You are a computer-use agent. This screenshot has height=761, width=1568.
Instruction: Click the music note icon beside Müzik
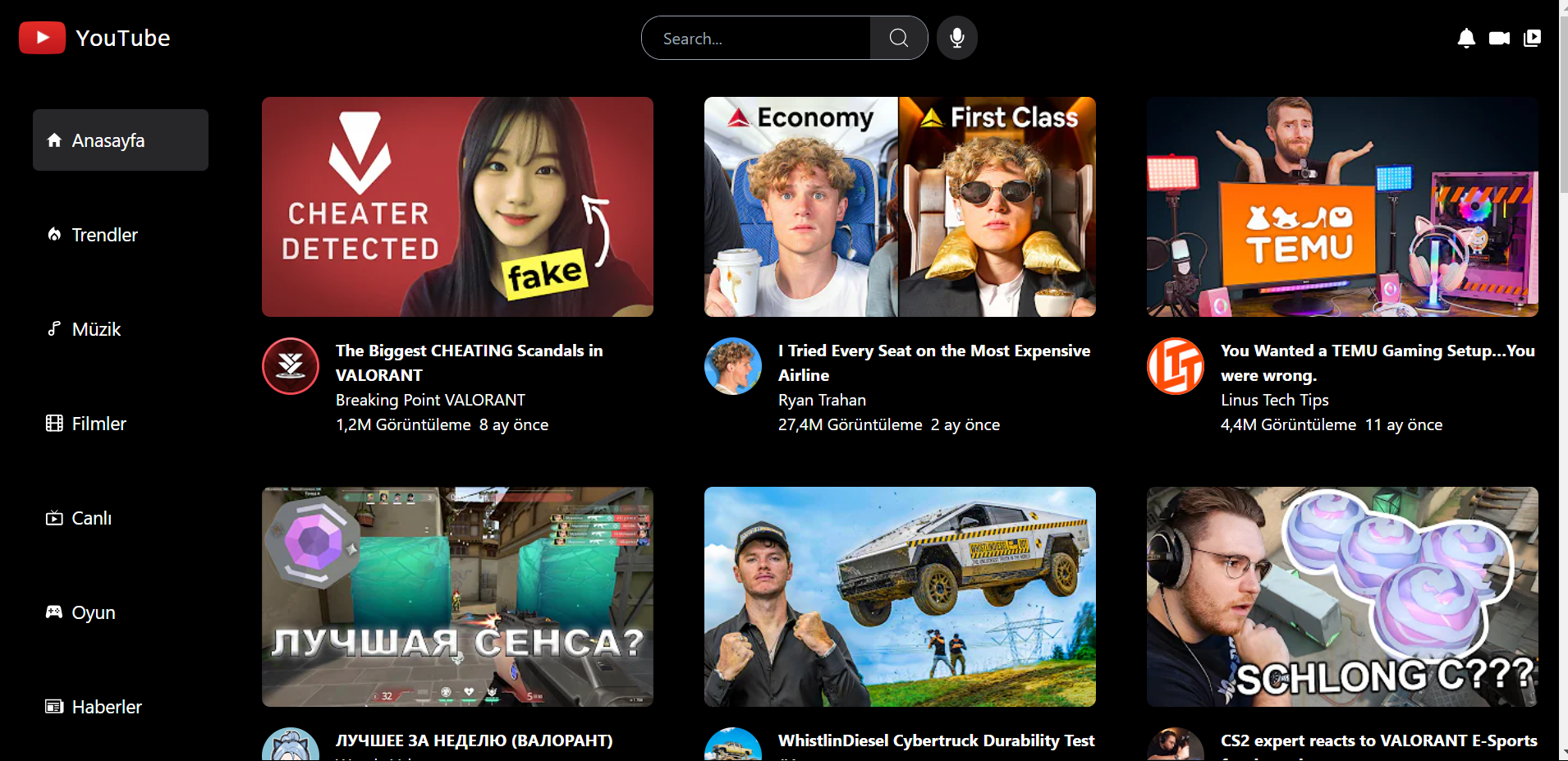coord(54,329)
